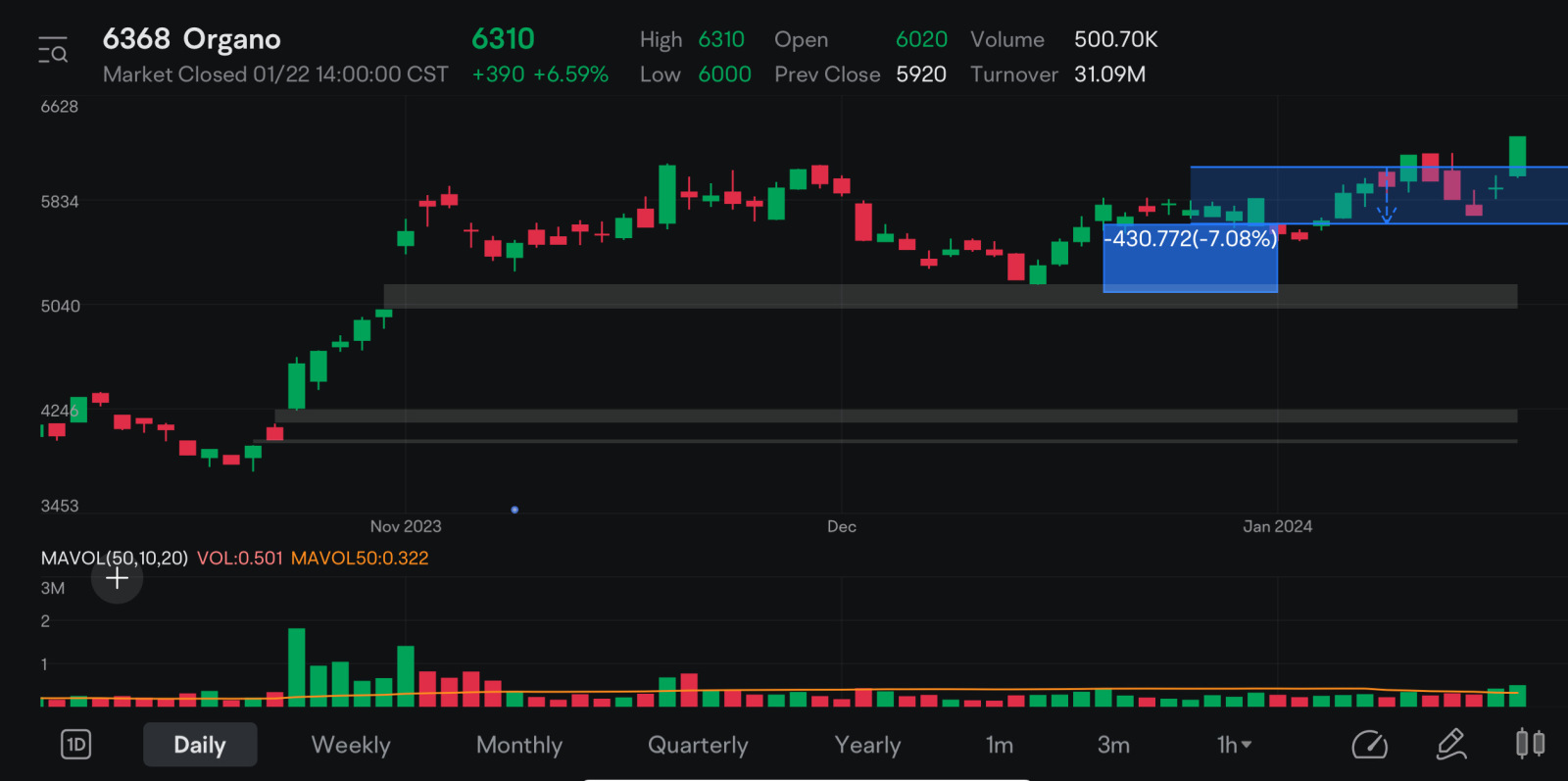Switch to the Monthly timeframe
Viewport: 1568px width, 781px height.
tap(519, 745)
